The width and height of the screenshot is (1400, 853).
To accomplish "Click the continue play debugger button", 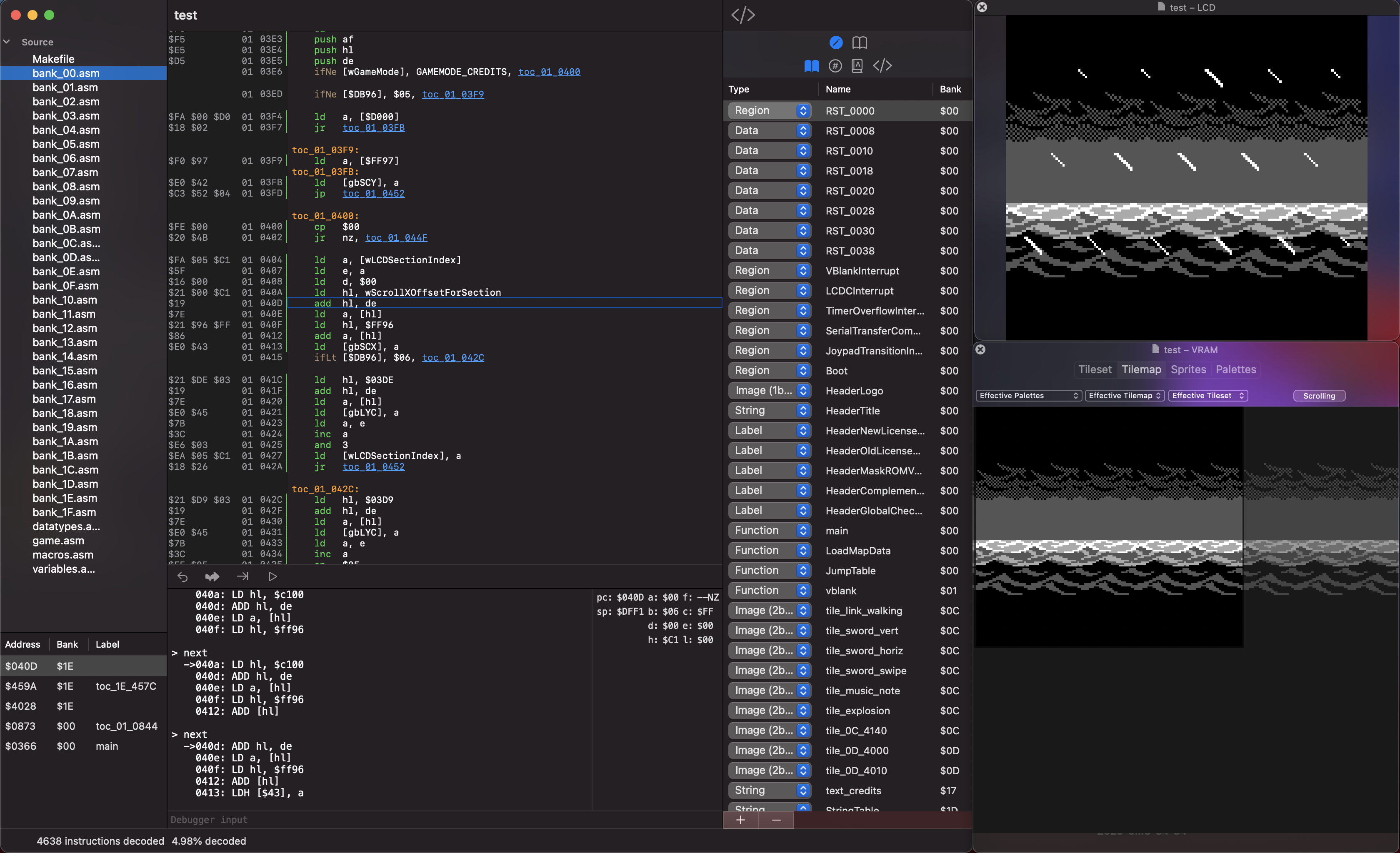I will click(273, 576).
